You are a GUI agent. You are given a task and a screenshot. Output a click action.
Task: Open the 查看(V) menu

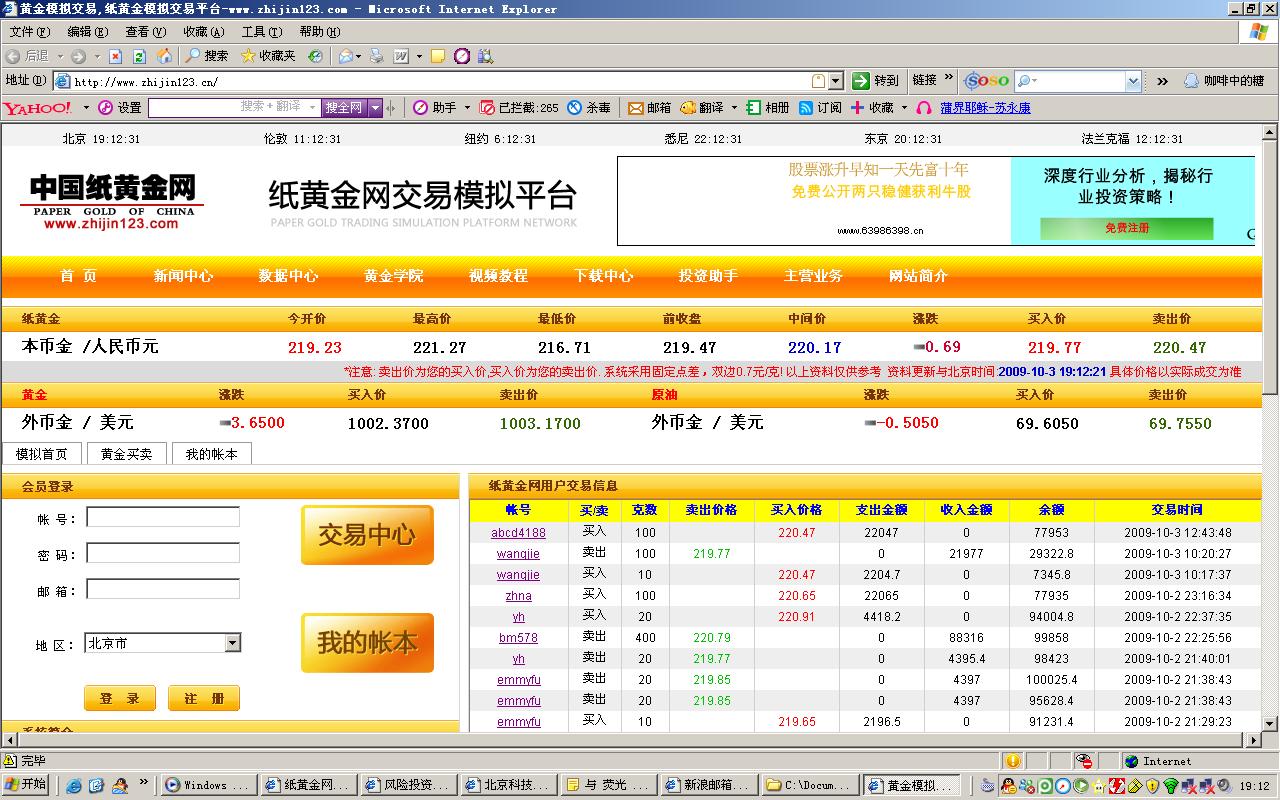click(145, 32)
